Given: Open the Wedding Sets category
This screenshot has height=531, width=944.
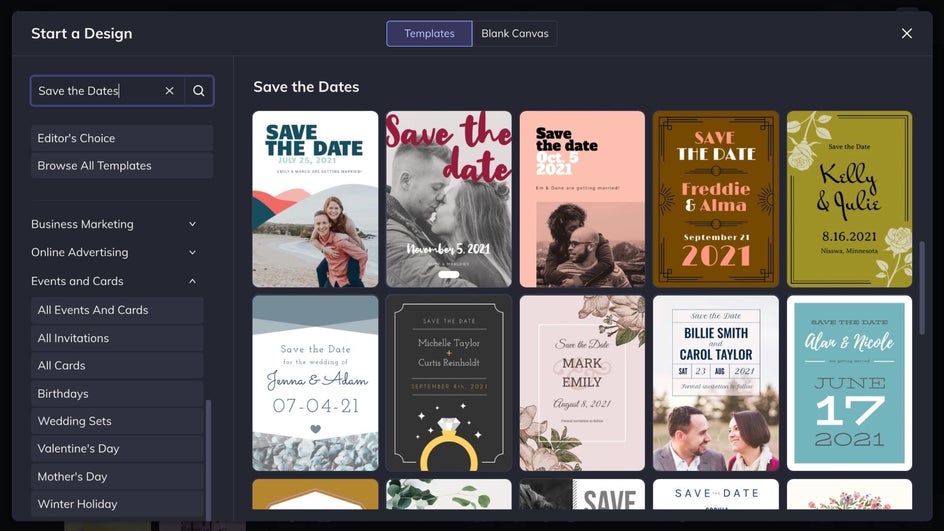Looking at the screenshot, I should point(117,421).
